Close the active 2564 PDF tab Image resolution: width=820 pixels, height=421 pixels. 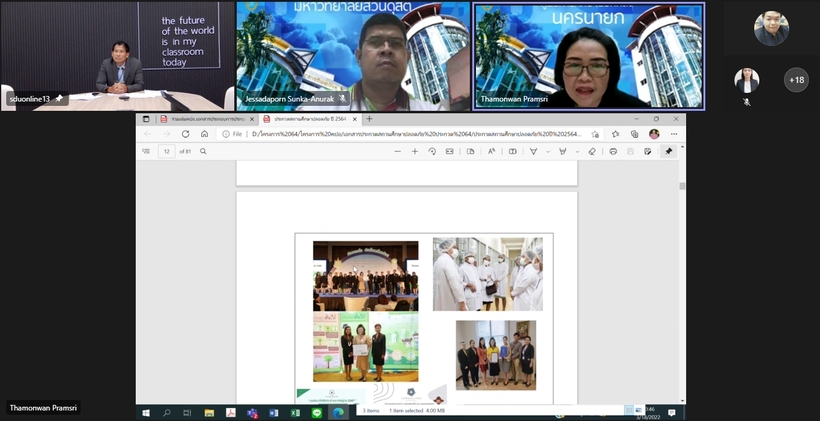[x=355, y=119]
